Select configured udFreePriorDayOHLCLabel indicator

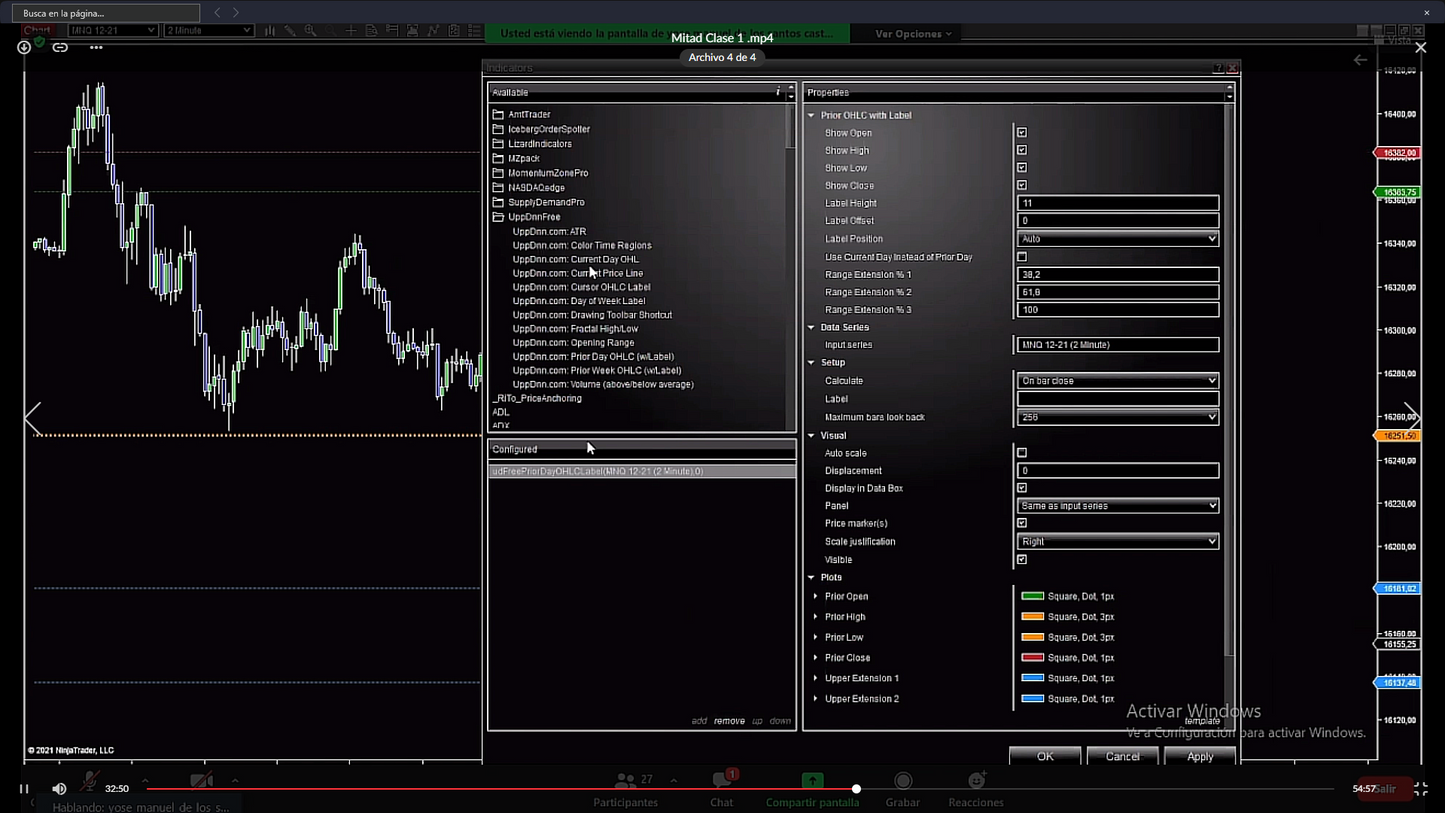(x=642, y=471)
